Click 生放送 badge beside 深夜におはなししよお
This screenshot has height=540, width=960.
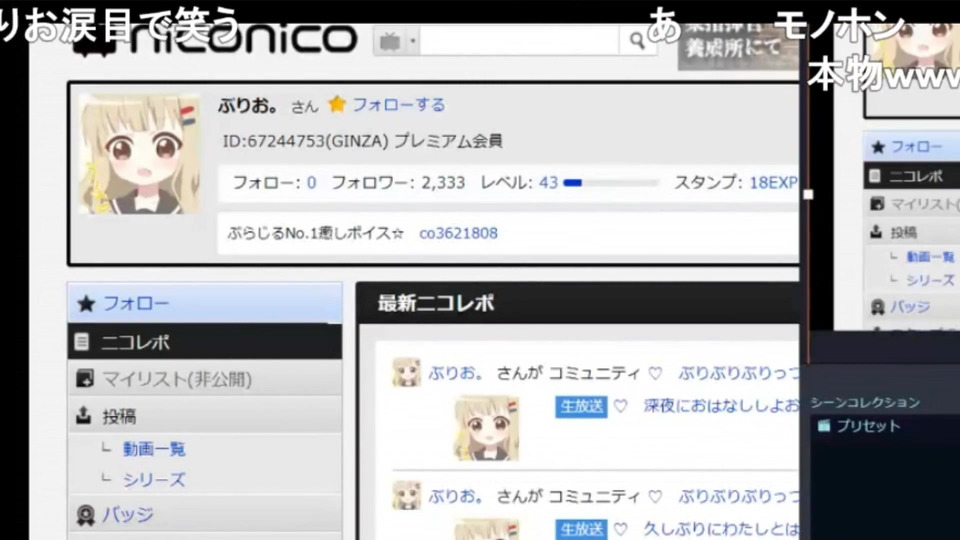click(581, 407)
